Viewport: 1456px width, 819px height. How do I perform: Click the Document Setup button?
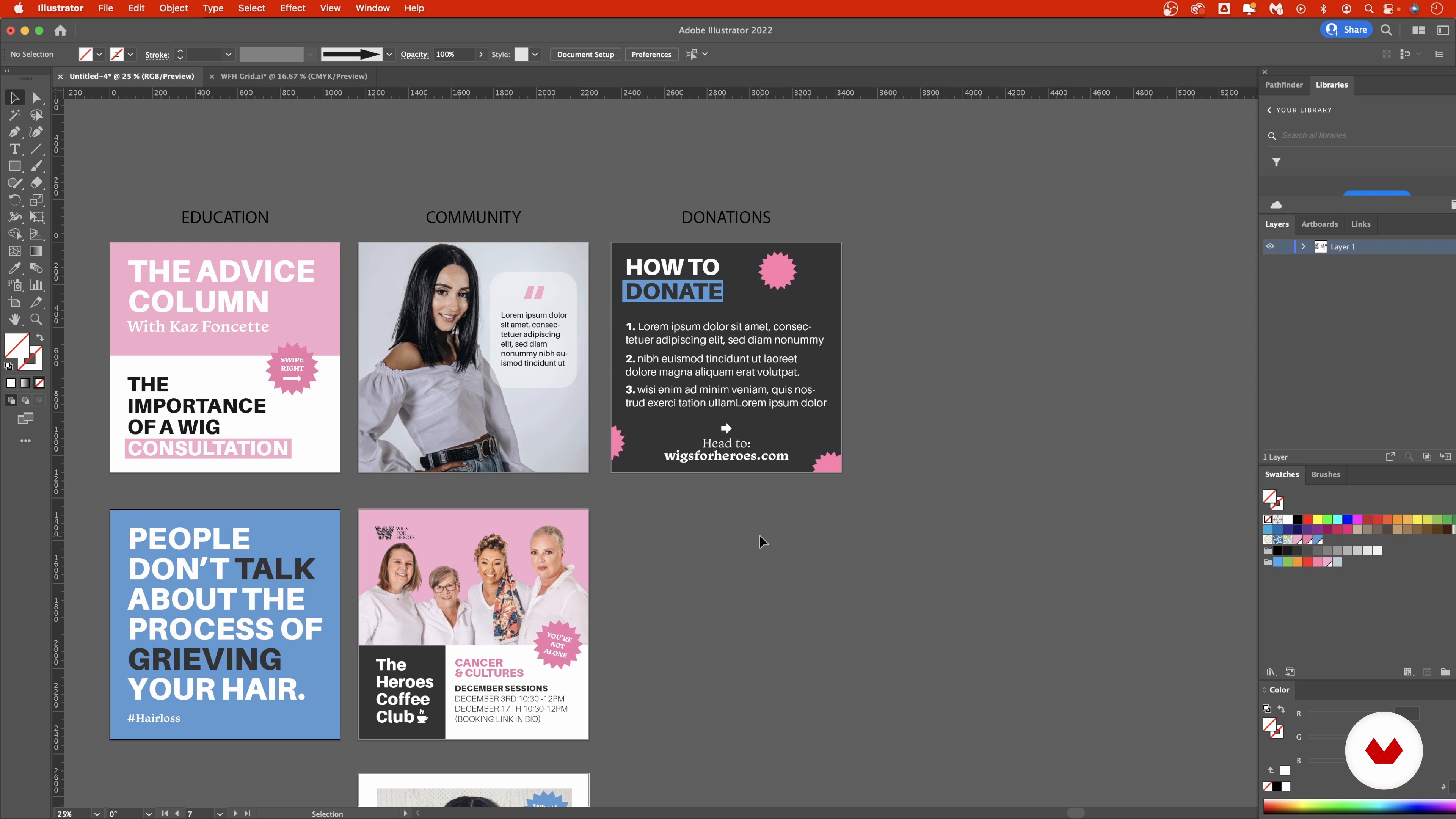tap(585, 54)
